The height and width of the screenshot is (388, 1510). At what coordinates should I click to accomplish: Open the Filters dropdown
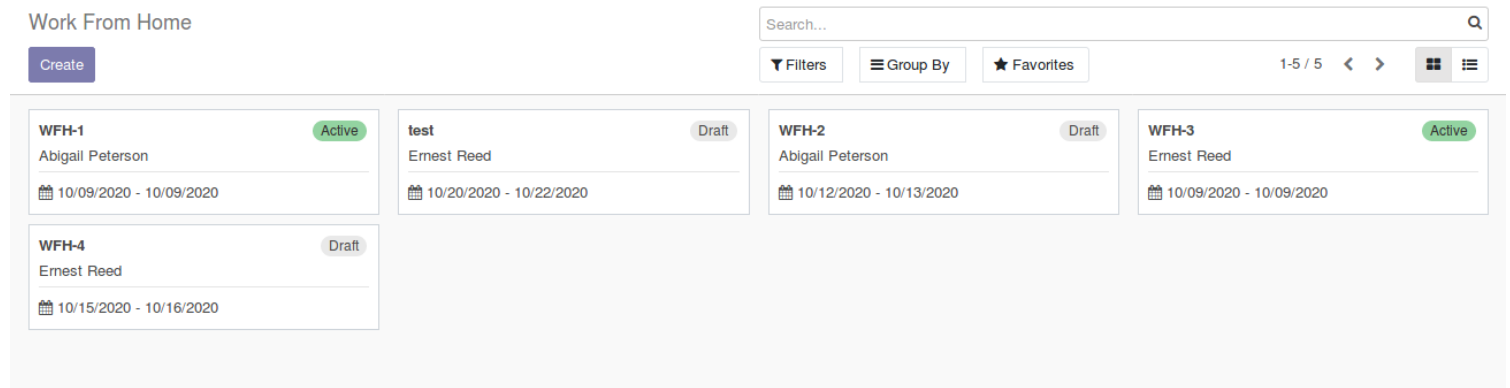point(800,64)
